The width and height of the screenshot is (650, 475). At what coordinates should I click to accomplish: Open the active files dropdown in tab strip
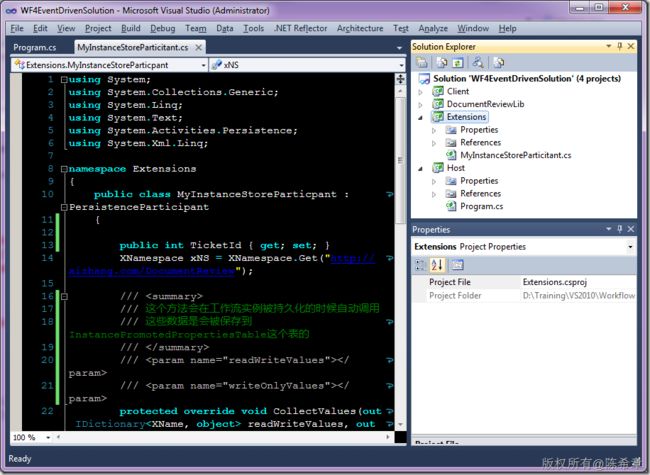399,48
